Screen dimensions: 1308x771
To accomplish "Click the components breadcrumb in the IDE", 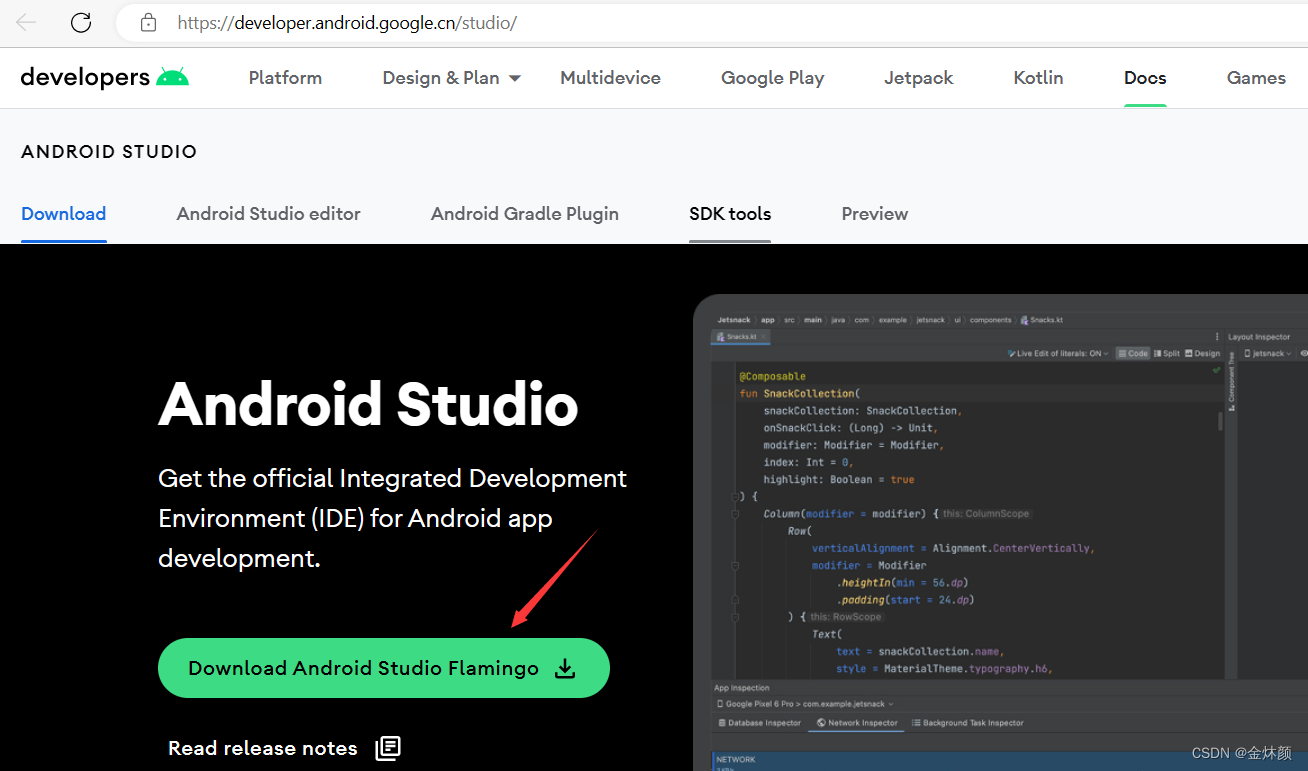I will [989, 320].
